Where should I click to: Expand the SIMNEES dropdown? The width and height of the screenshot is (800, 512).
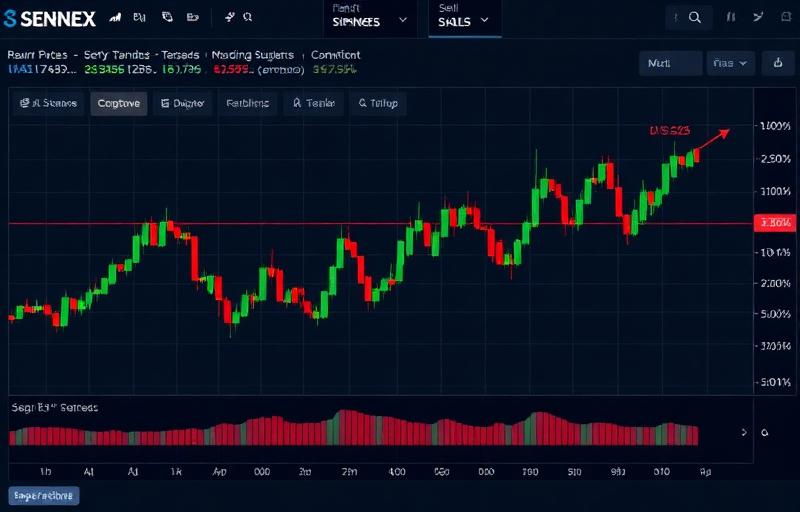[x=369, y=20]
